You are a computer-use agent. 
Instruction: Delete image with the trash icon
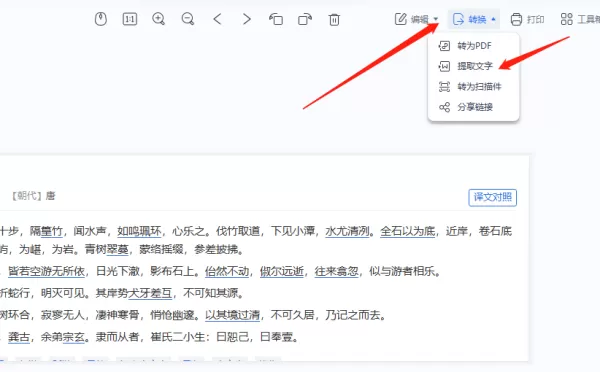point(334,19)
